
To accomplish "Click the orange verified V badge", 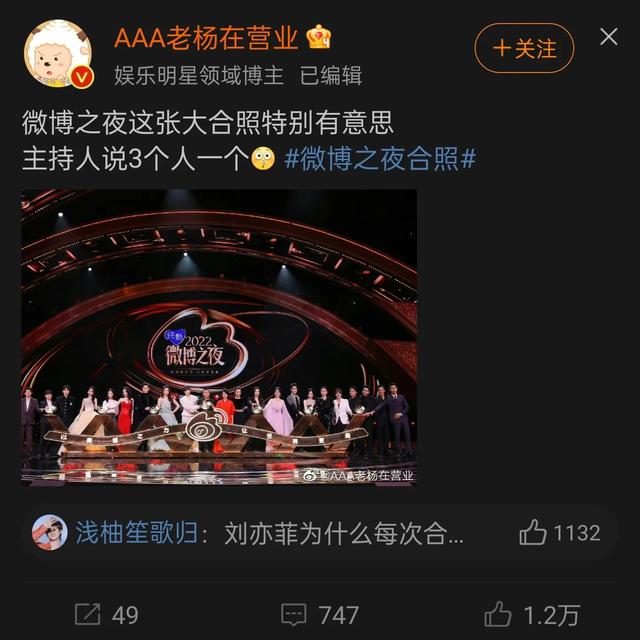I will 82,77.
